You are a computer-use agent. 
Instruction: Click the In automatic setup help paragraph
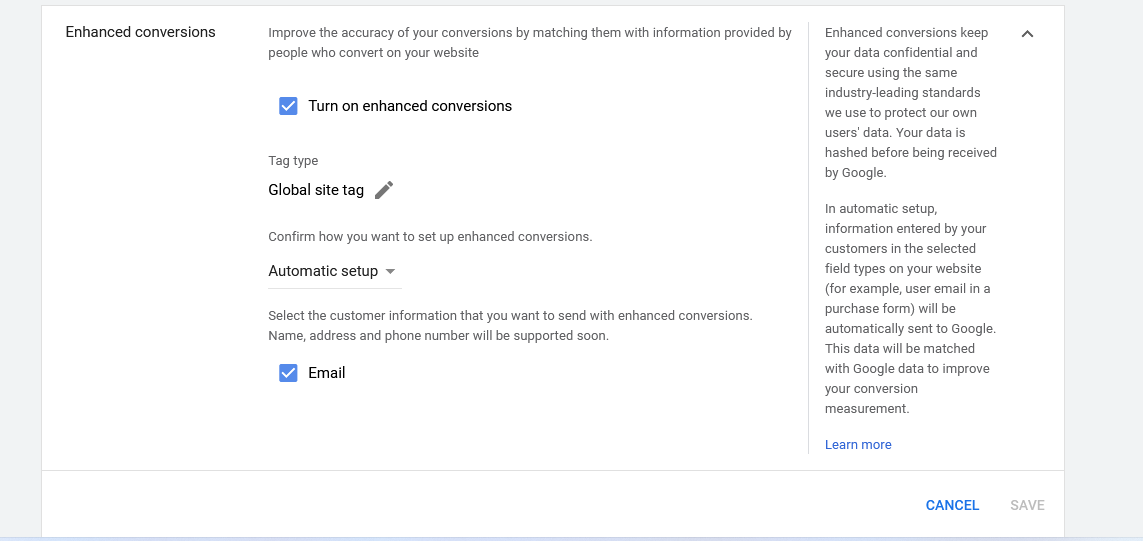910,308
